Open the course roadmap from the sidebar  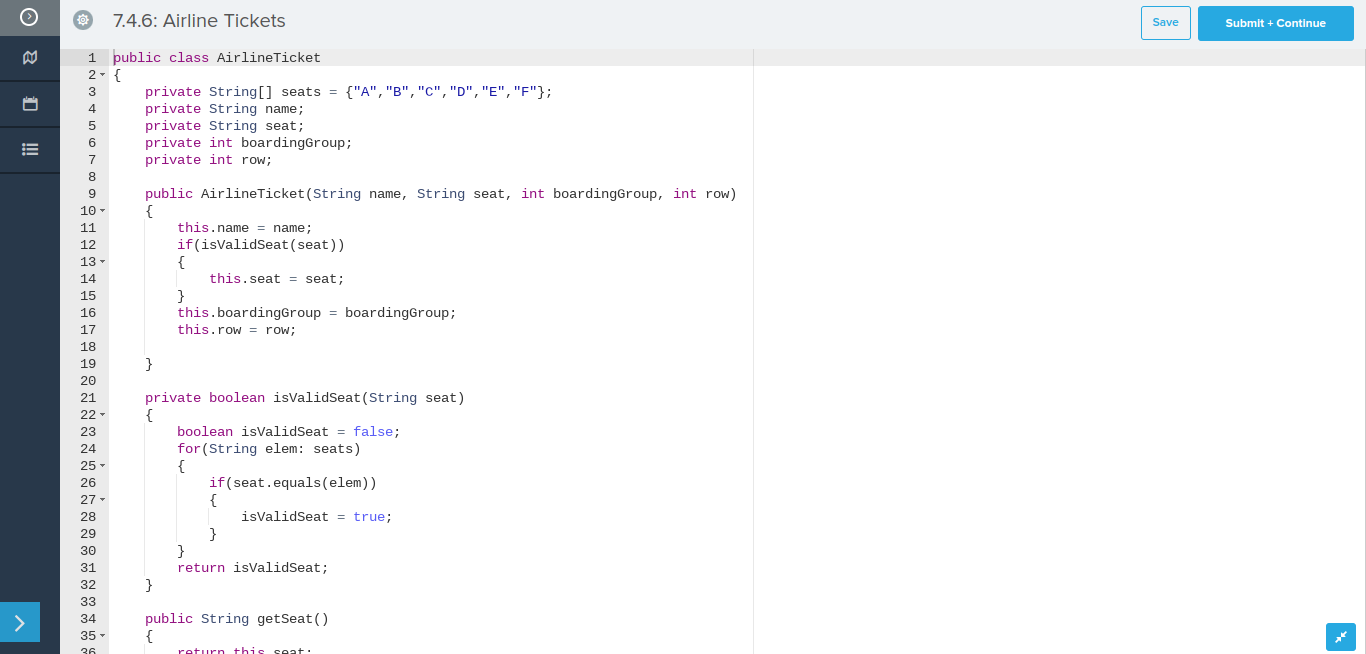[x=29, y=58]
